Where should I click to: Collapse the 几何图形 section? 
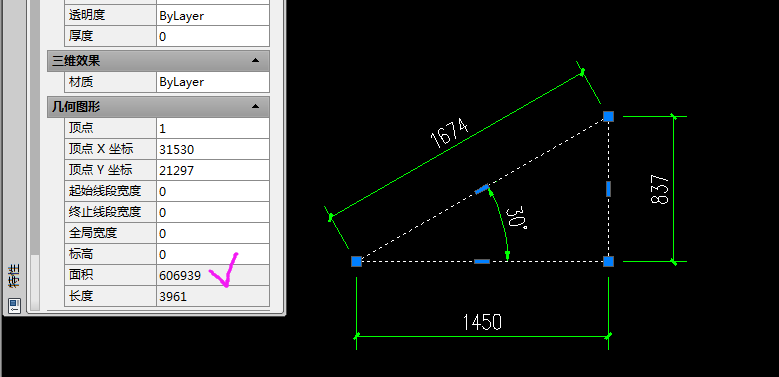255,106
